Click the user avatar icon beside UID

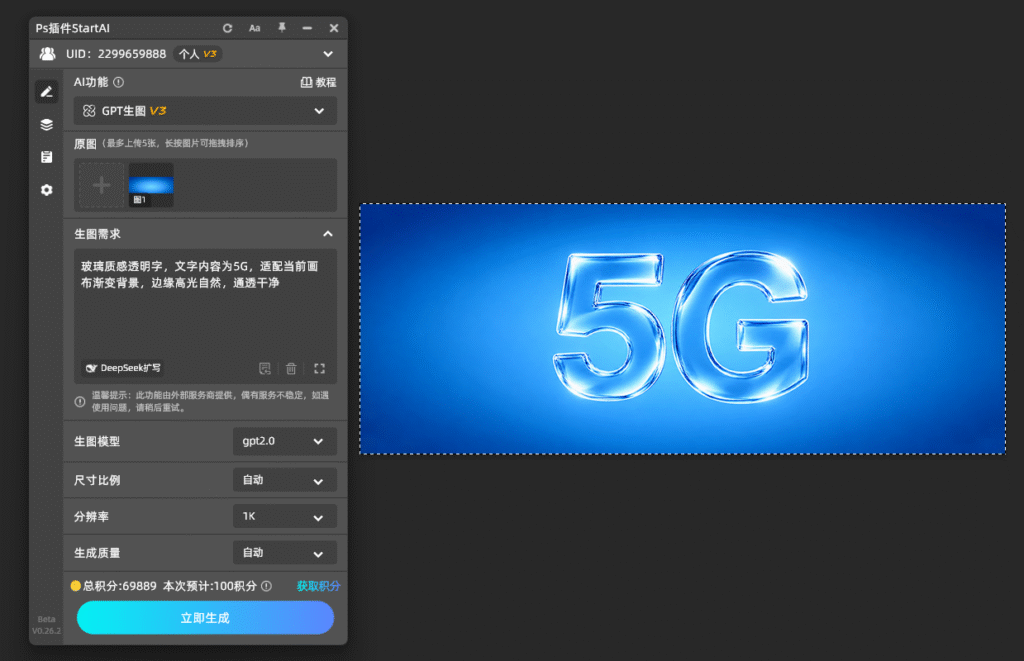(48, 54)
